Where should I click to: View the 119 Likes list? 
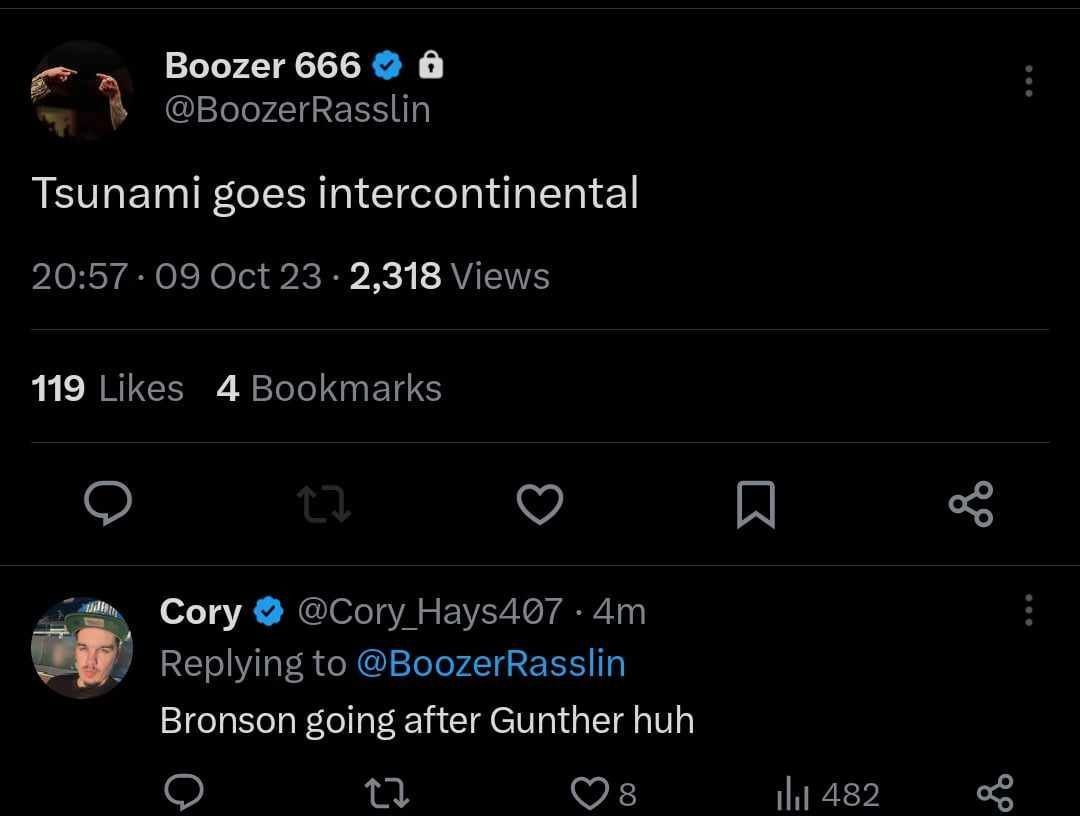(x=108, y=388)
